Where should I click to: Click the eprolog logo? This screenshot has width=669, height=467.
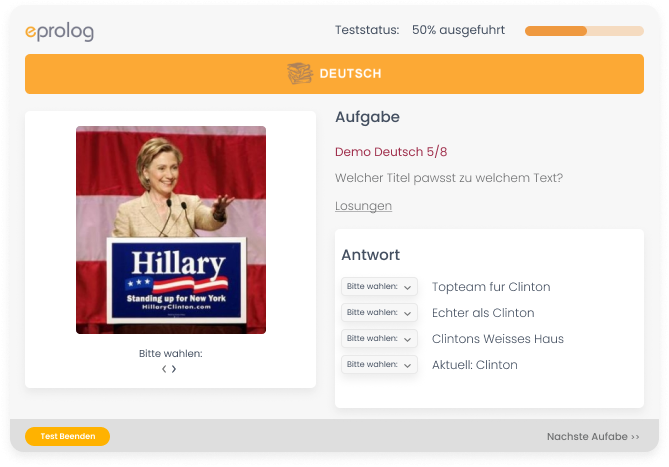59,32
